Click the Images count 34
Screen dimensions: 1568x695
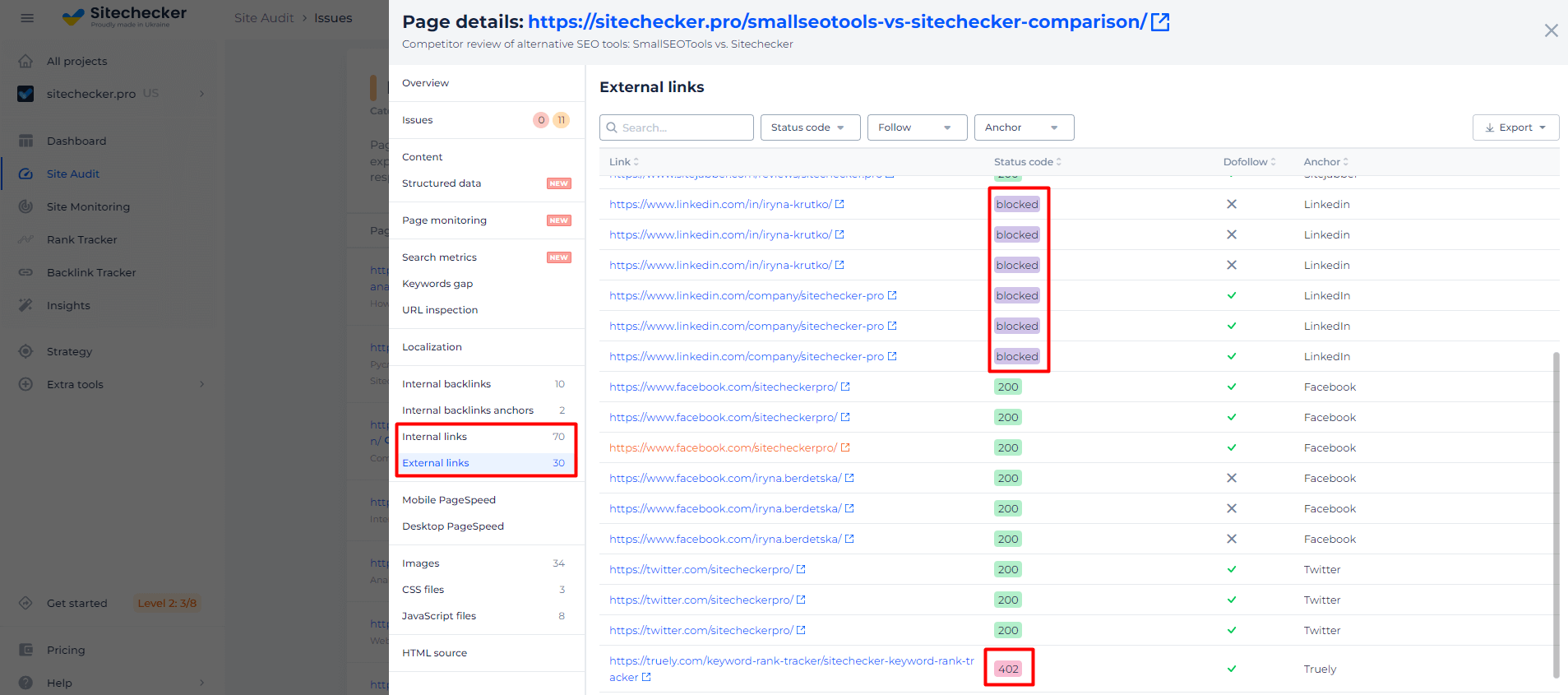coord(558,563)
